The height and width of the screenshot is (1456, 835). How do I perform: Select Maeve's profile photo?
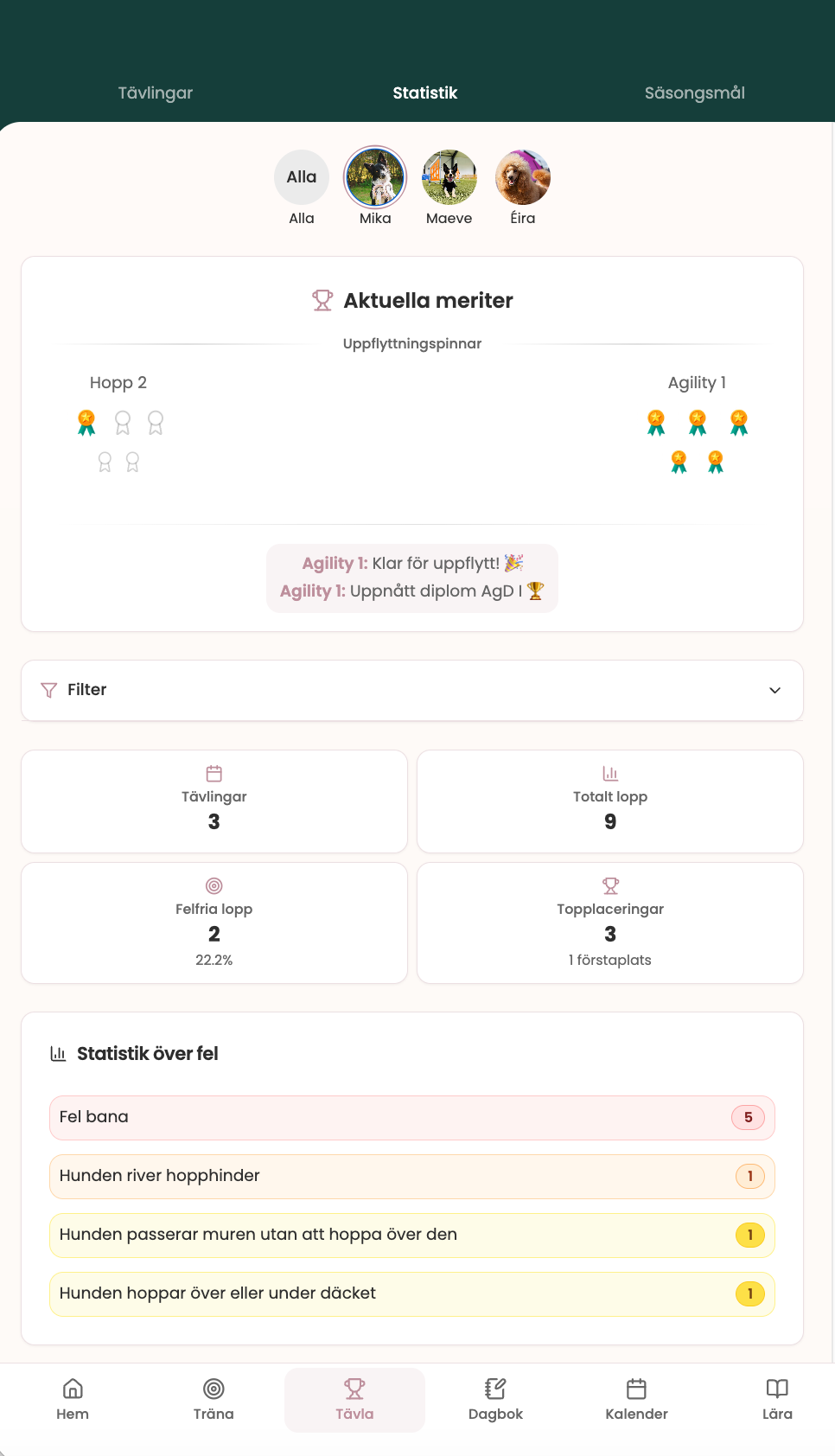[449, 177]
